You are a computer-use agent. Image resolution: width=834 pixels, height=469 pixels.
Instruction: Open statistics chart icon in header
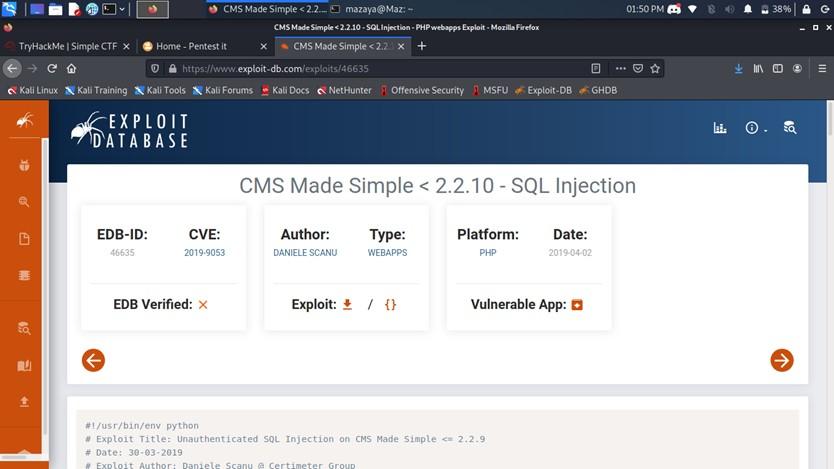[x=720, y=128]
